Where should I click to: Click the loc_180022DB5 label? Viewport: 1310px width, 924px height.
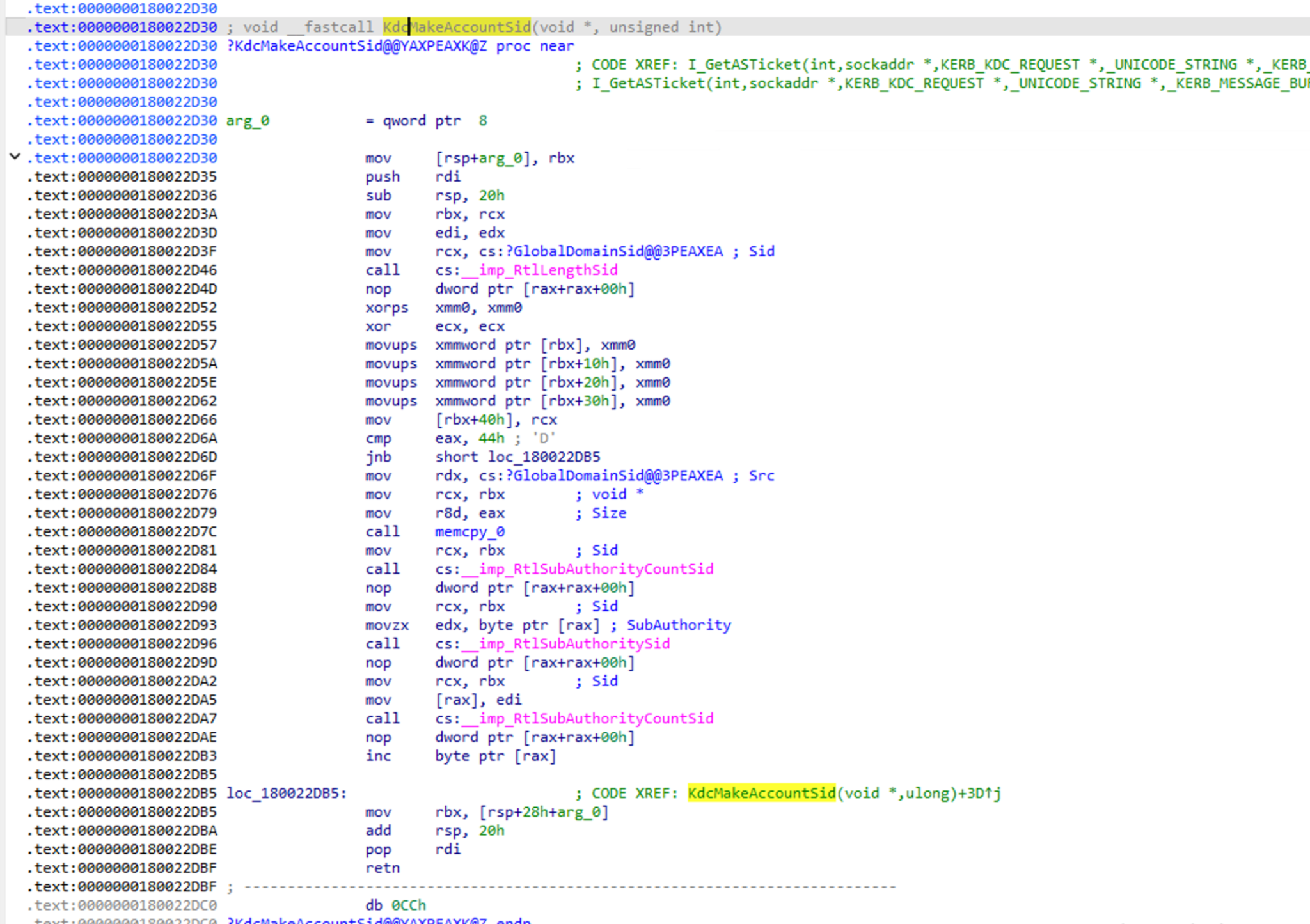pyautogui.click(x=287, y=794)
